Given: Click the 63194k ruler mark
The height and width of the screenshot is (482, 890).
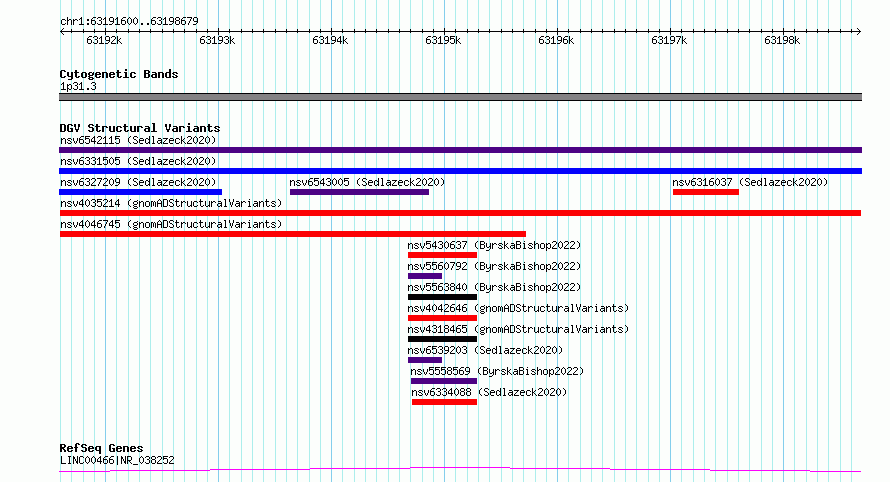Looking at the screenshot, I should coord(330,40).
